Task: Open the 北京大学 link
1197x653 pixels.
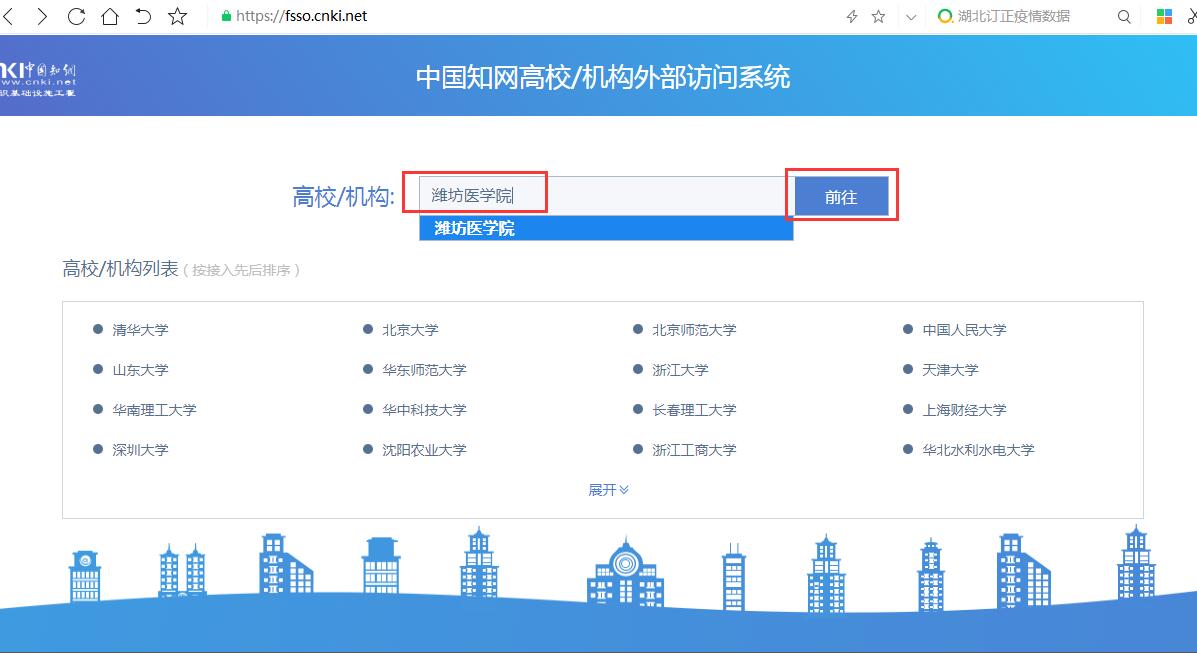Action: pyautogui.click(x=410, y=330)
